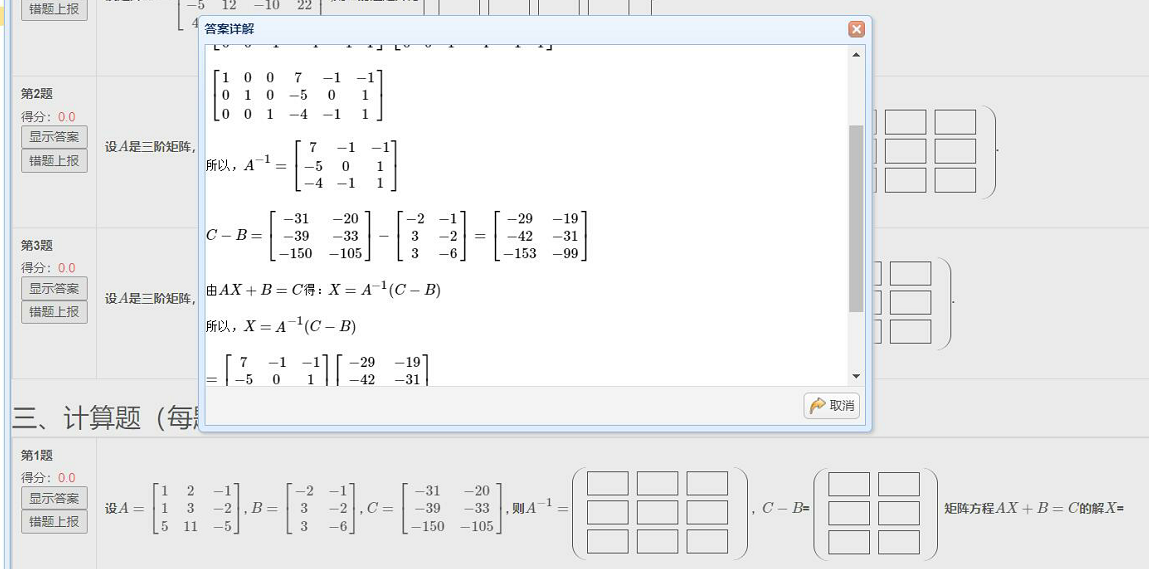Click the 得分: 0.0 score under 第3题
Image resolution: width=1149 pixels, height=569 pixels.
click(48, 268)
